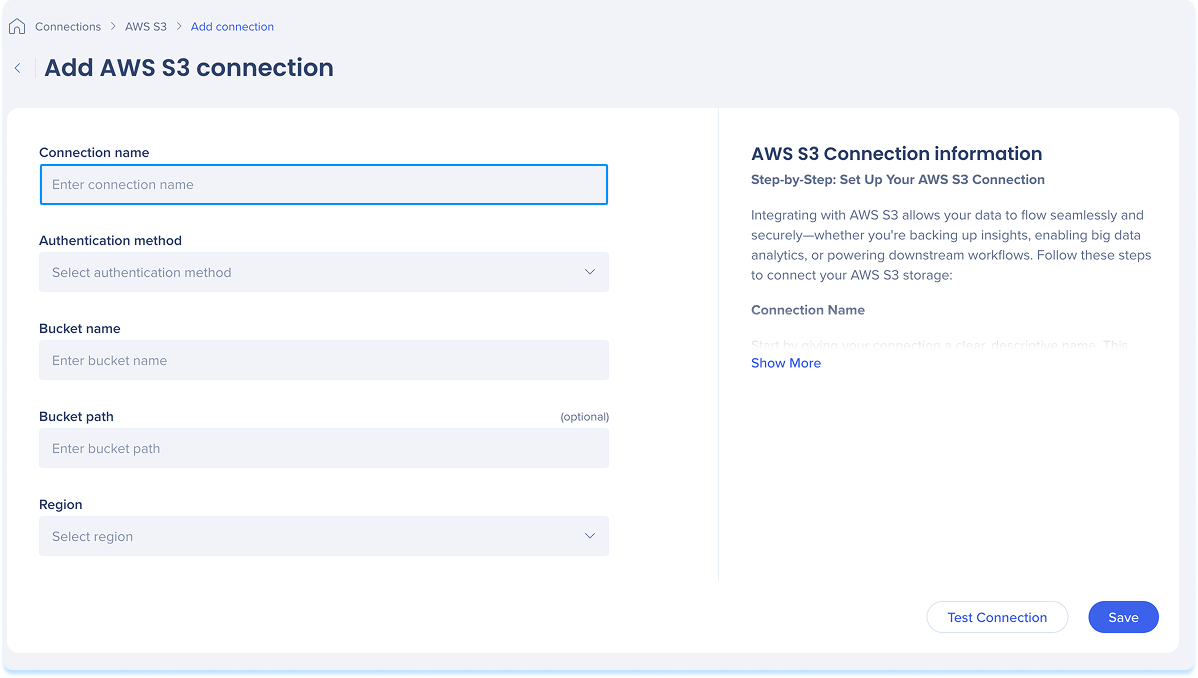The height and width of the screenshot is (678, 1198).
Task: Expand the Region chevron arrow
Action: pyautogui.click(x=590, y=536)
